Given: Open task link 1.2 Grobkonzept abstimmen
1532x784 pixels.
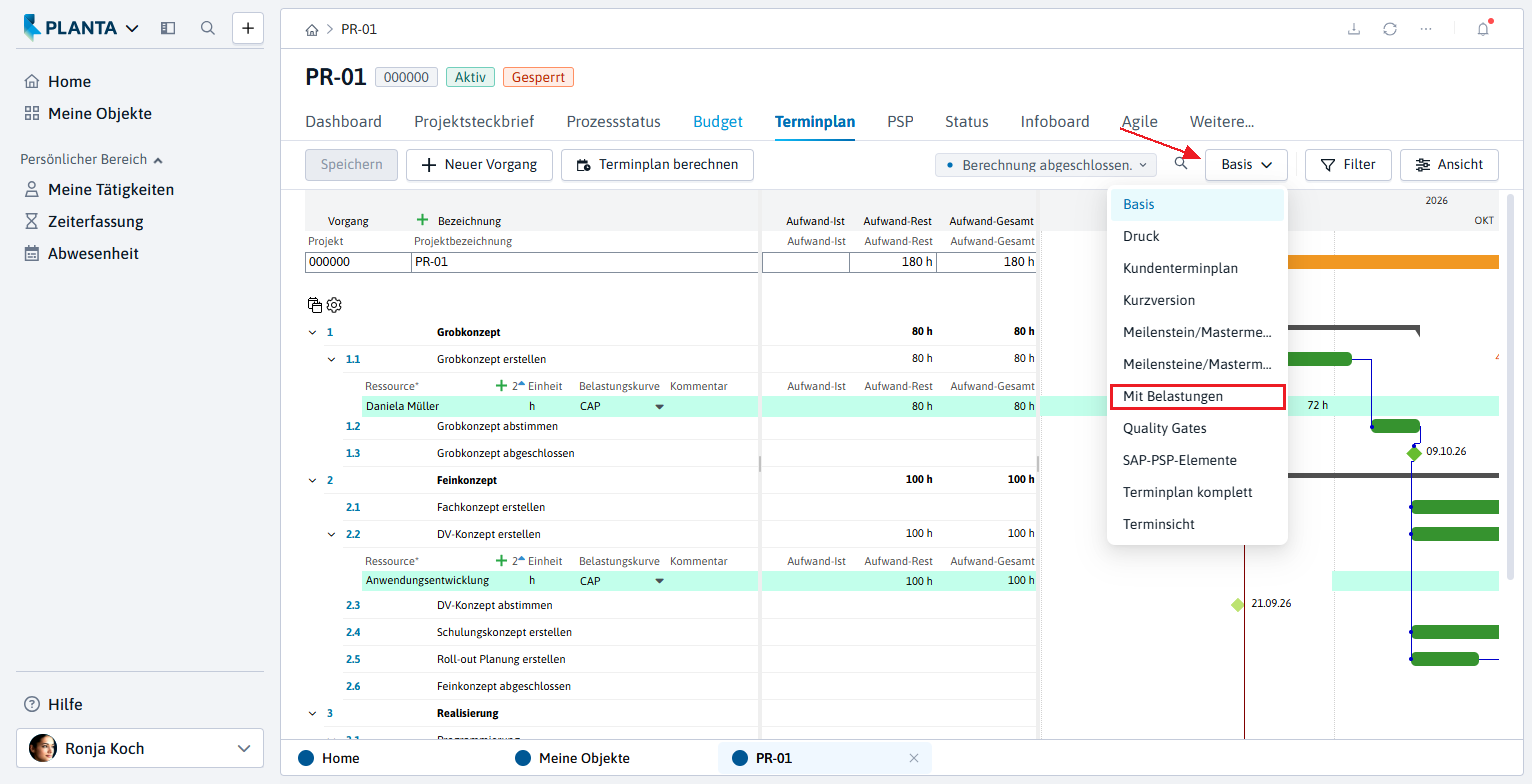Looking at the screenshot, I should coord(353,426).
